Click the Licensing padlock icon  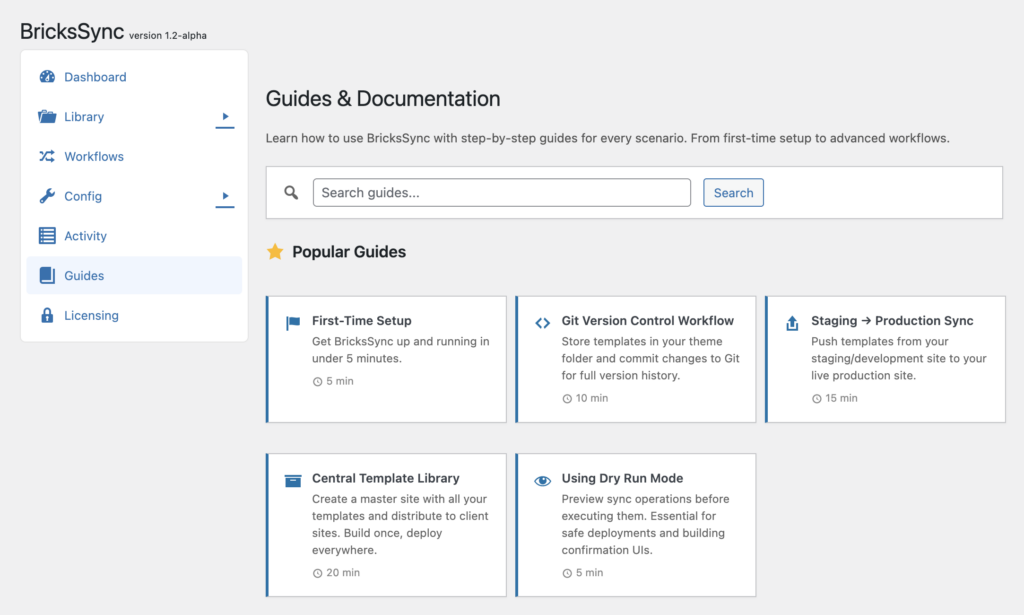[x=47, y=316]
